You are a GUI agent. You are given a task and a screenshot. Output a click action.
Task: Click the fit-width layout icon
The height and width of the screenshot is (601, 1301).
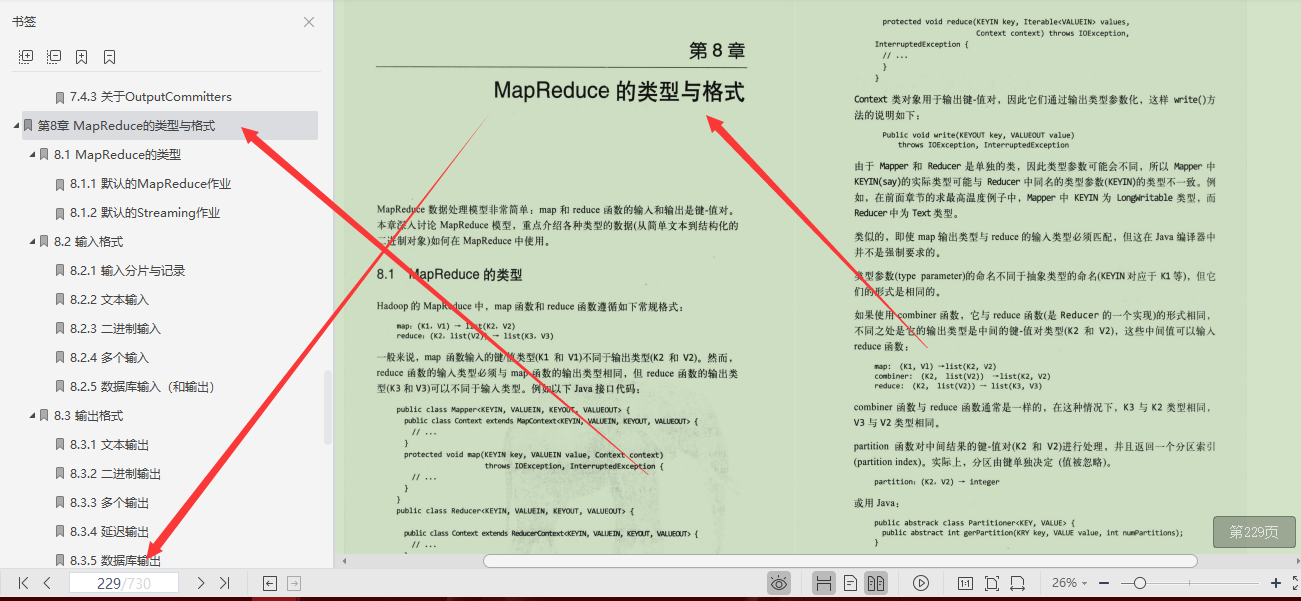coord(824,582)
